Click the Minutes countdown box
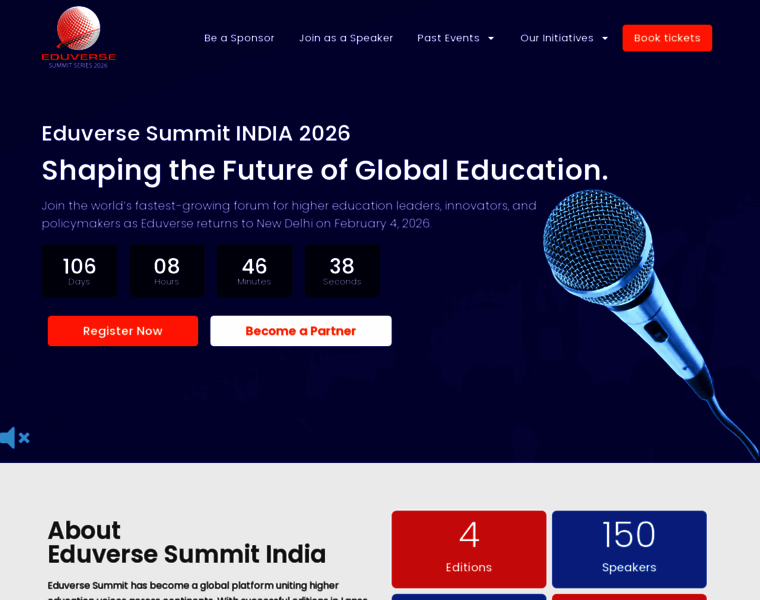The height and width of the screenshot is (600, 760). pyautogui.click(x=254, y=271)
